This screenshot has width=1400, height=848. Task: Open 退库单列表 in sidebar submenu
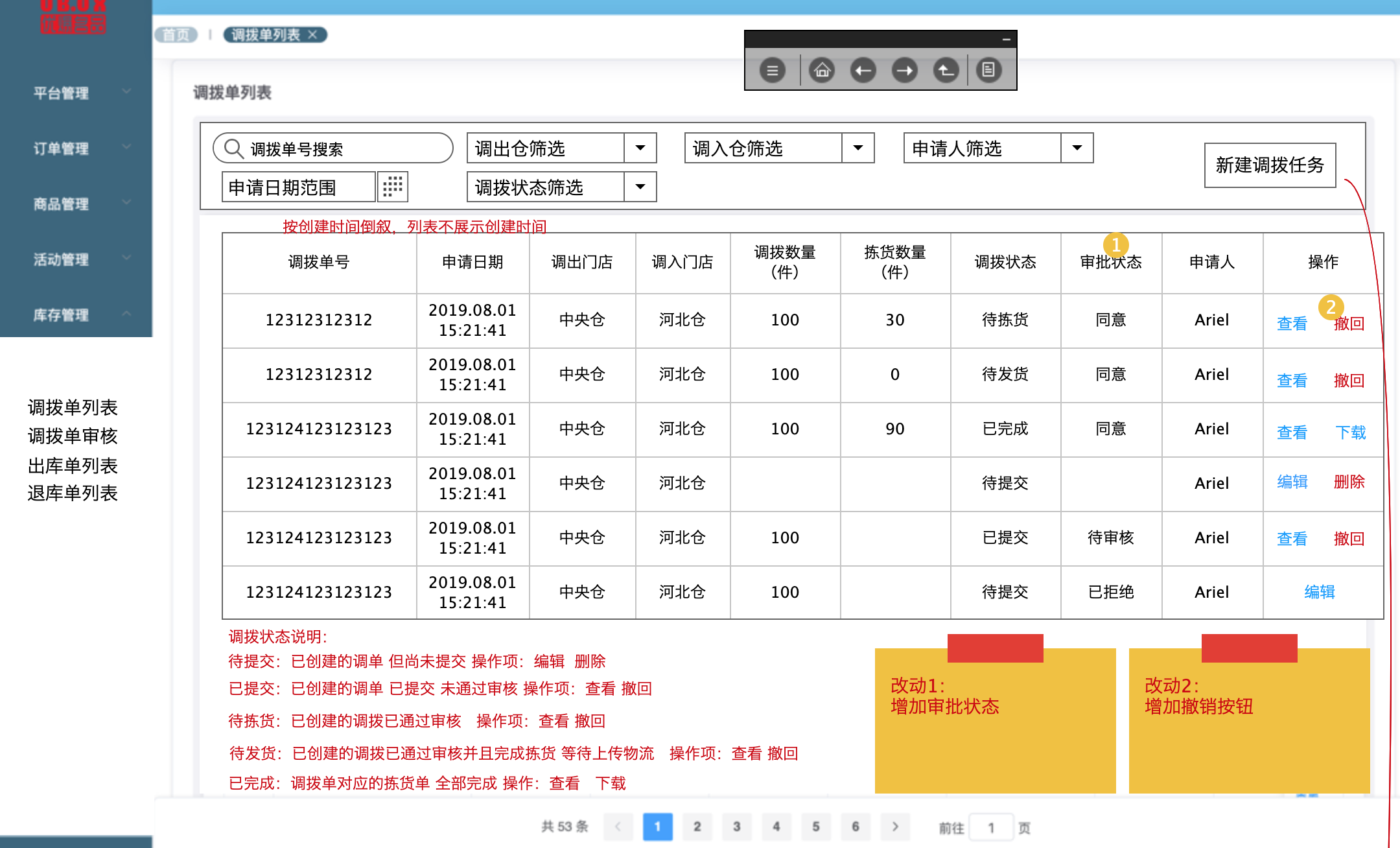[73, 493]
